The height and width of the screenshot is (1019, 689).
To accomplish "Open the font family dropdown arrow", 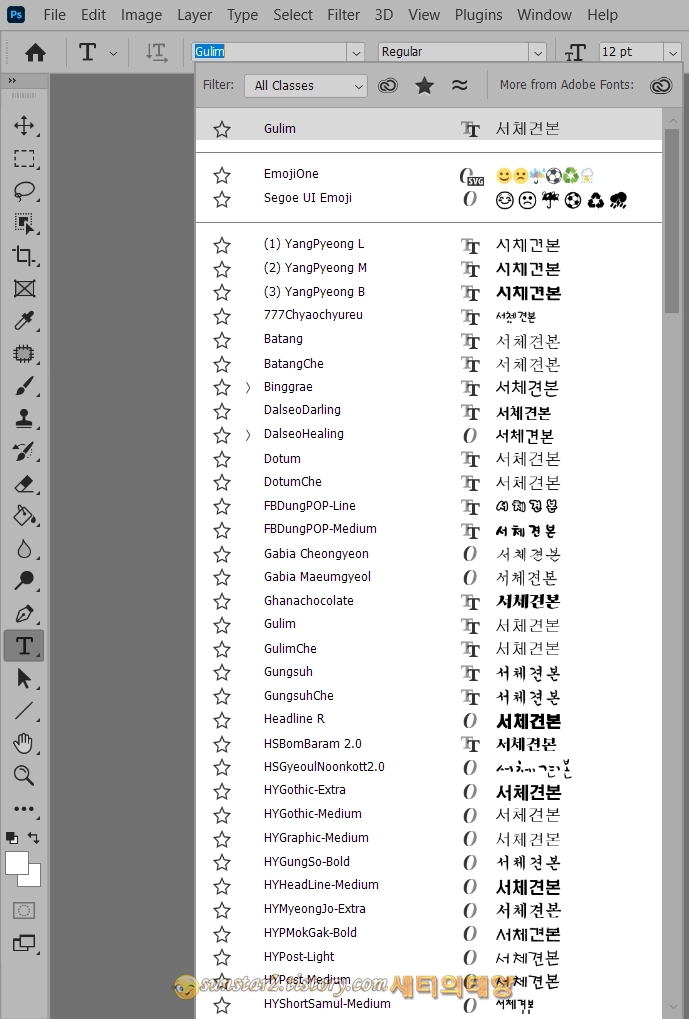I will pyautogui.click(x=355, y=52).
